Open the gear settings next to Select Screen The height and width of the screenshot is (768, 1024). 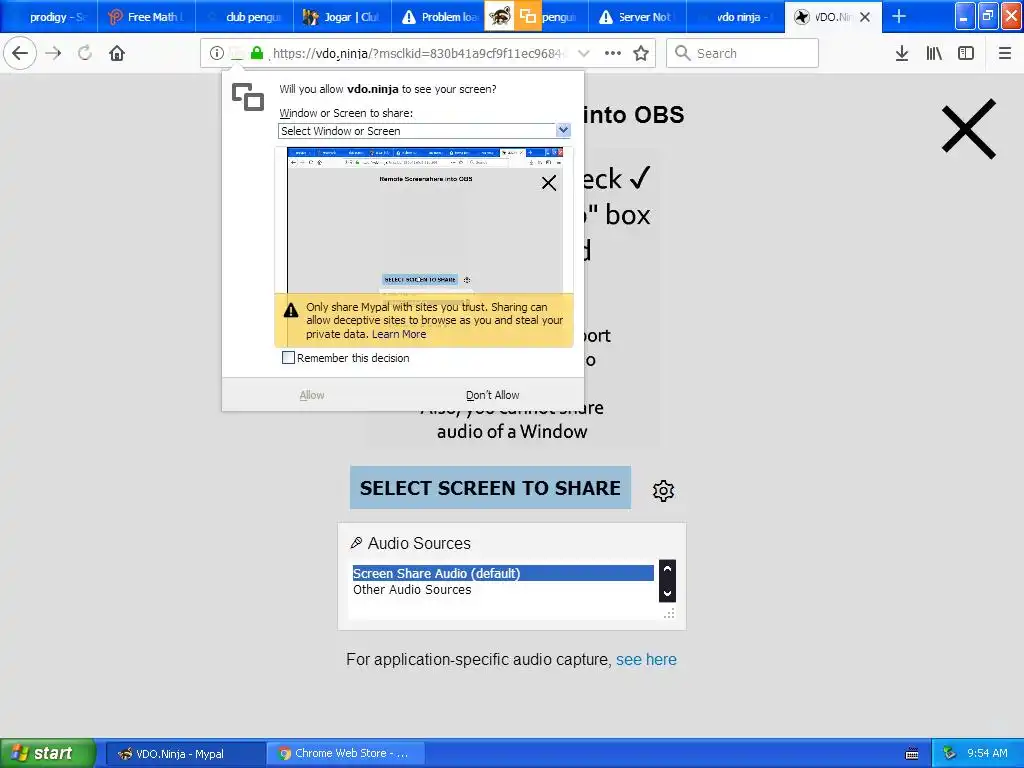point(664,490)
